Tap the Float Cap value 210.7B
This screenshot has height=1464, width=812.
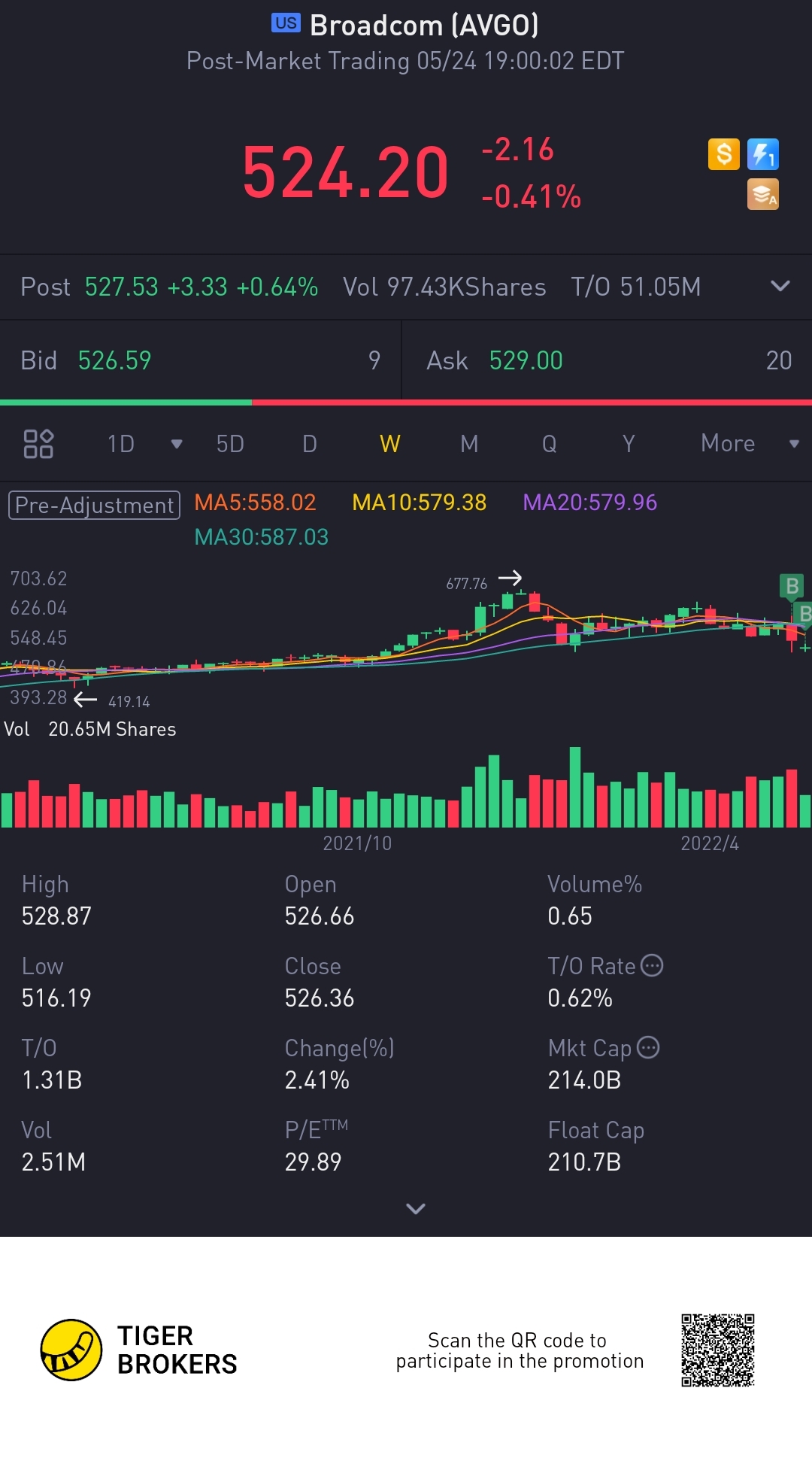[x=584, y=1162]
